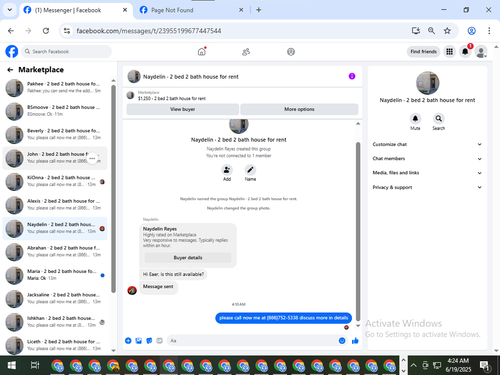This screenshot has height=375, width=500.
Task: Open Abrahan chat conversation
Action: click(55, 252)
